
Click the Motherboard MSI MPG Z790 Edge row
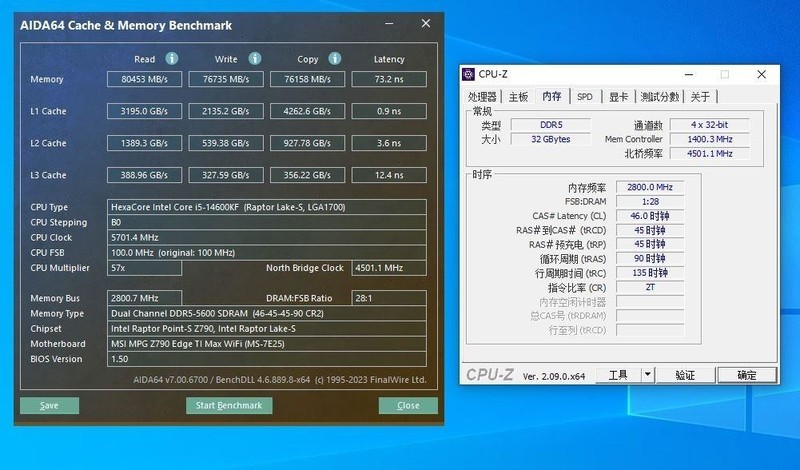[267, 344]
